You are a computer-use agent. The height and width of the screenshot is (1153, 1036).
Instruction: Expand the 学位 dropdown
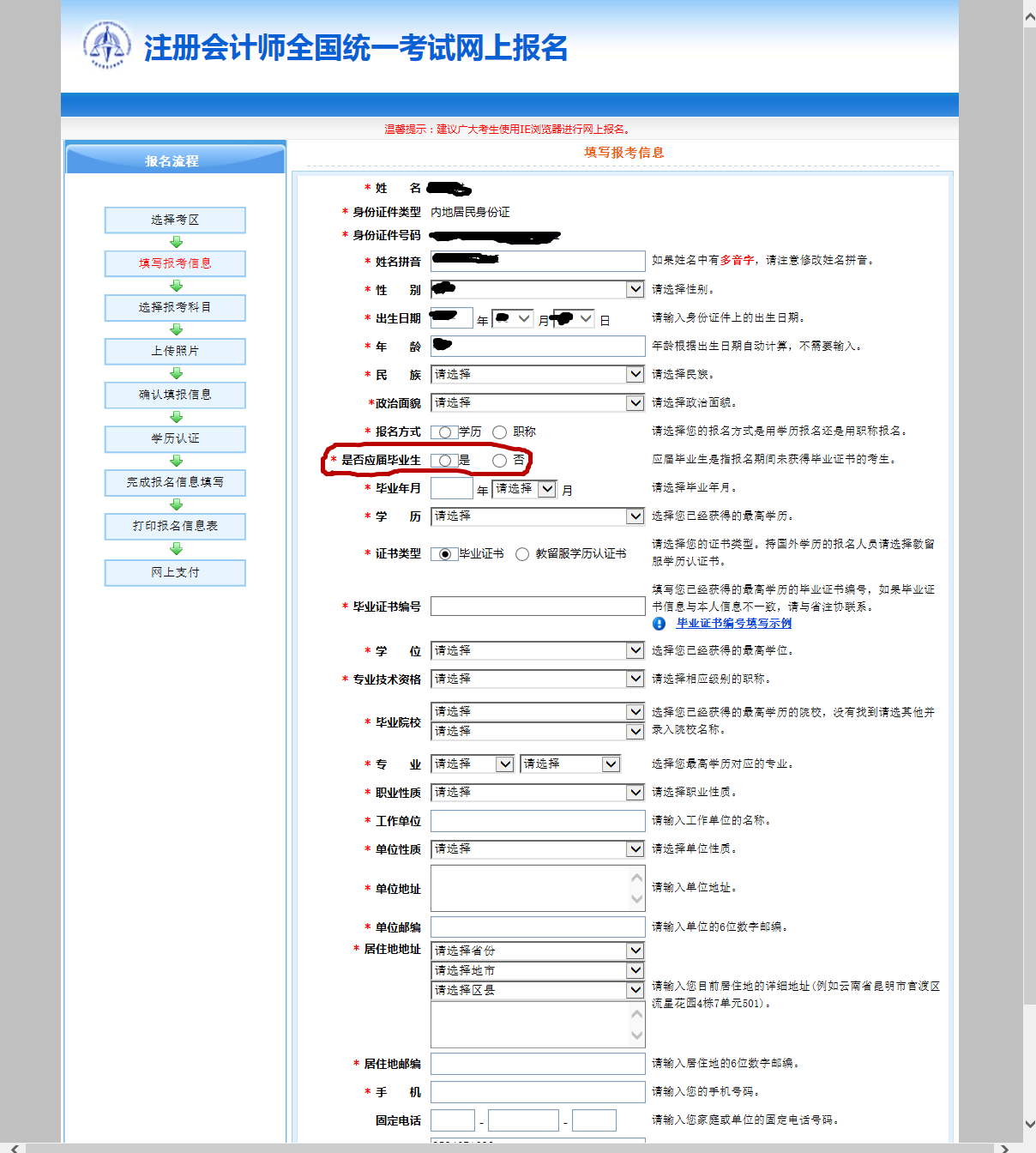click(538, 650)
